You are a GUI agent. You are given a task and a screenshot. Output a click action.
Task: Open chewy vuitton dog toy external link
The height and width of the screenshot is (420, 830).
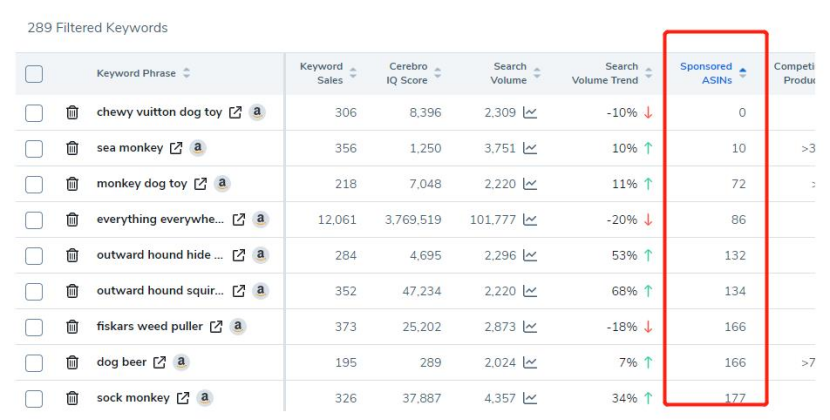click(x=235, y=113)
